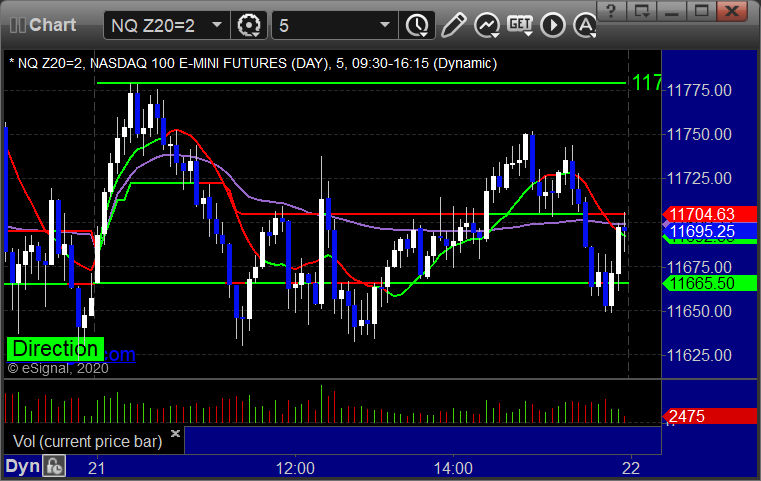
Task: Click the green 11665.50 price marker
Action: coord(710,283)
